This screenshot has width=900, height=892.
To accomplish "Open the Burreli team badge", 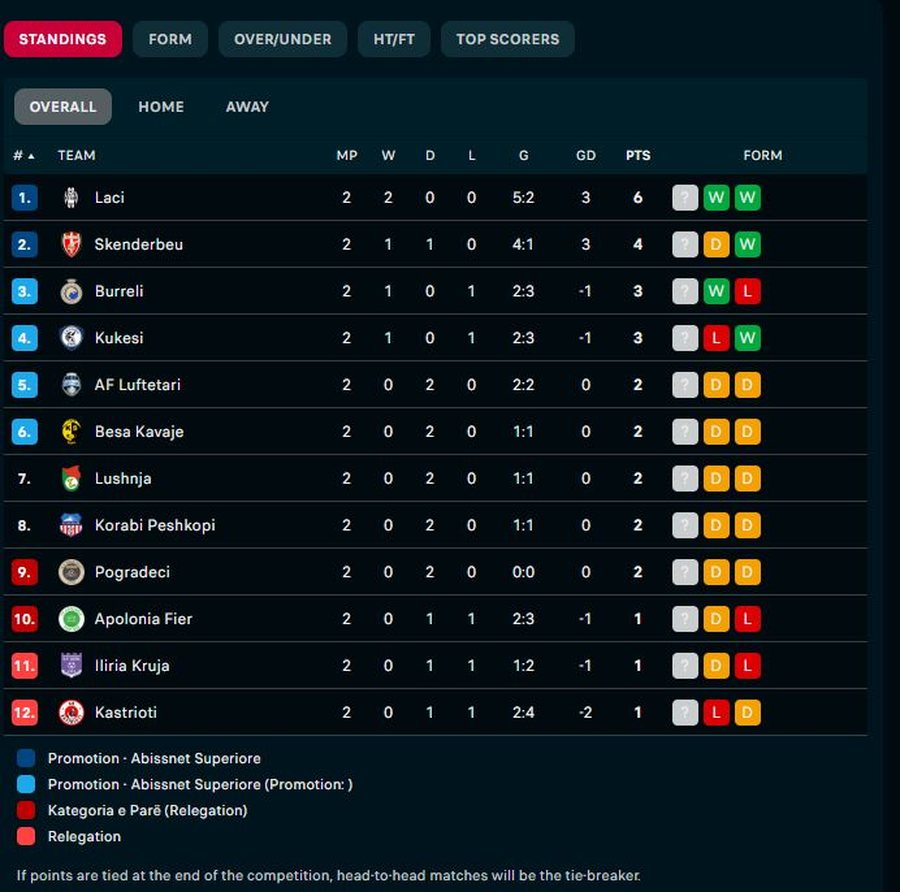I will [71, 292].
